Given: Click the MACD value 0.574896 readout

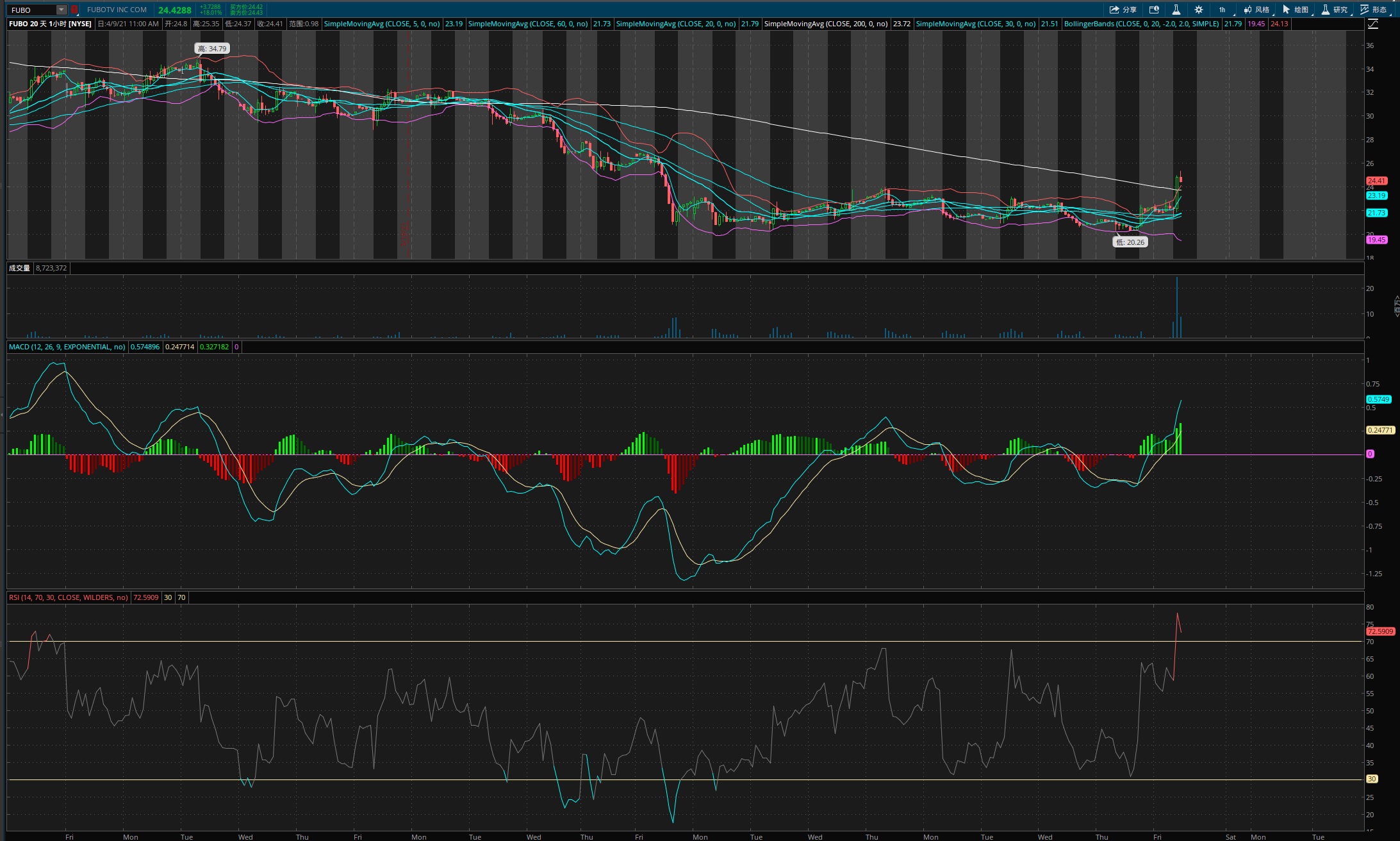Looking at the screenshot, I should pos(145,347).
